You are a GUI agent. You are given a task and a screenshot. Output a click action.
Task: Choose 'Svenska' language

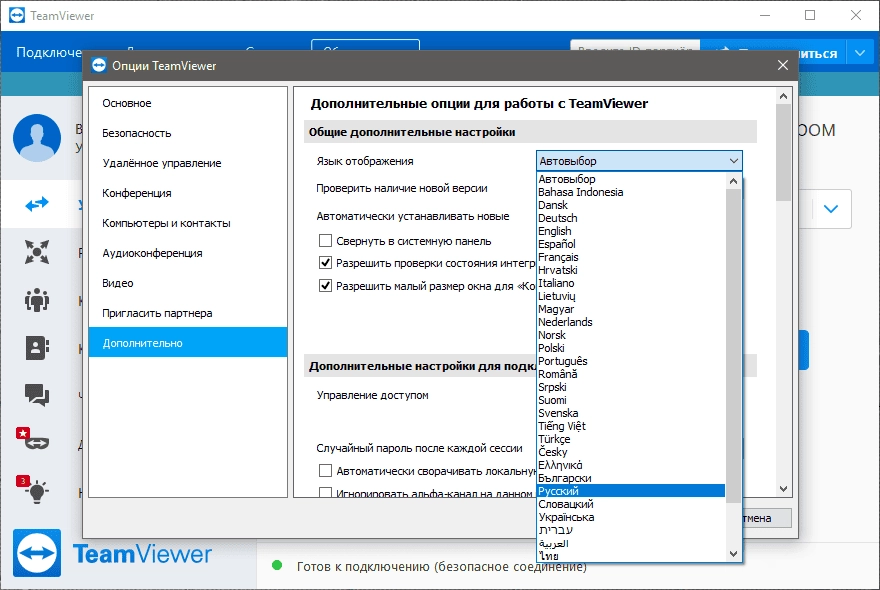(x=631, y=413)
